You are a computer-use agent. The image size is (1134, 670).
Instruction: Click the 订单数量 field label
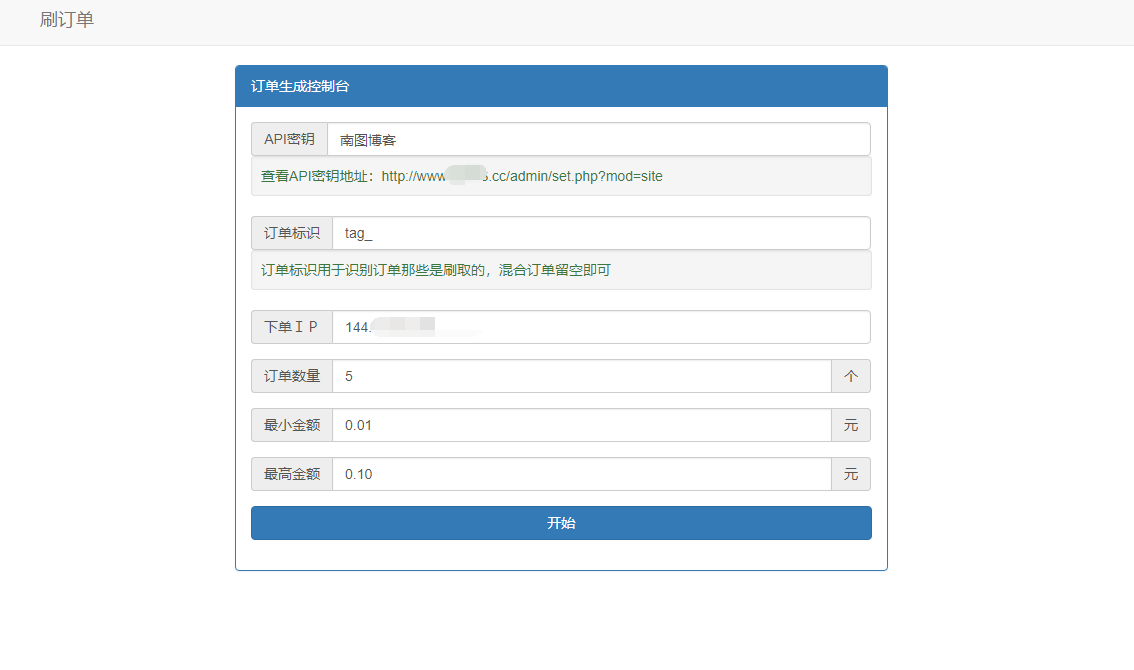pyautogui.click(x=291, y=376)
